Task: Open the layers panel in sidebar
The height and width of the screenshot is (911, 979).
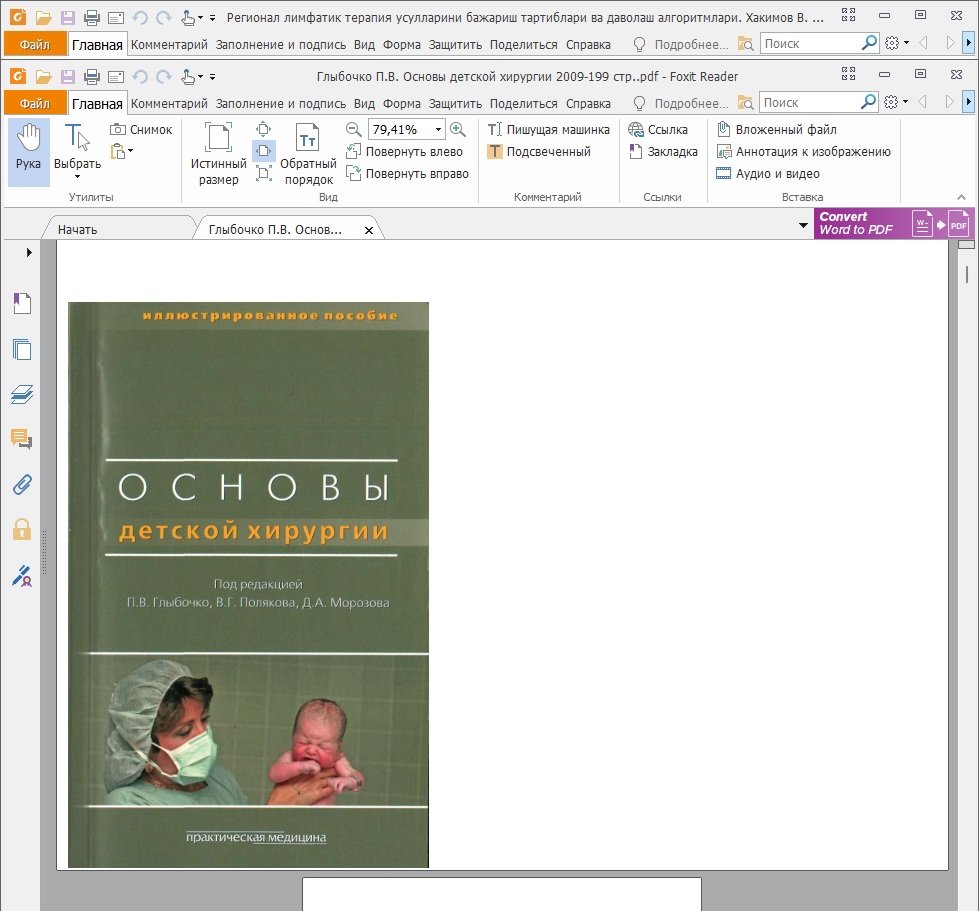Action: tap(22, 395)
